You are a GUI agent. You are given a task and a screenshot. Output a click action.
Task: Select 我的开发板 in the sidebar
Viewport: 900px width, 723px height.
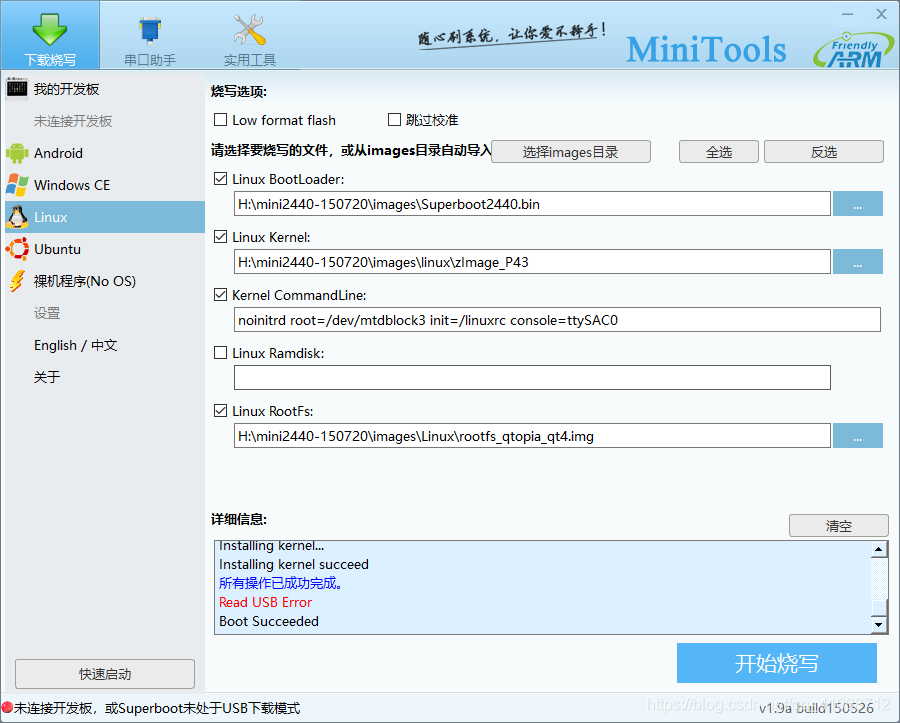104,89
